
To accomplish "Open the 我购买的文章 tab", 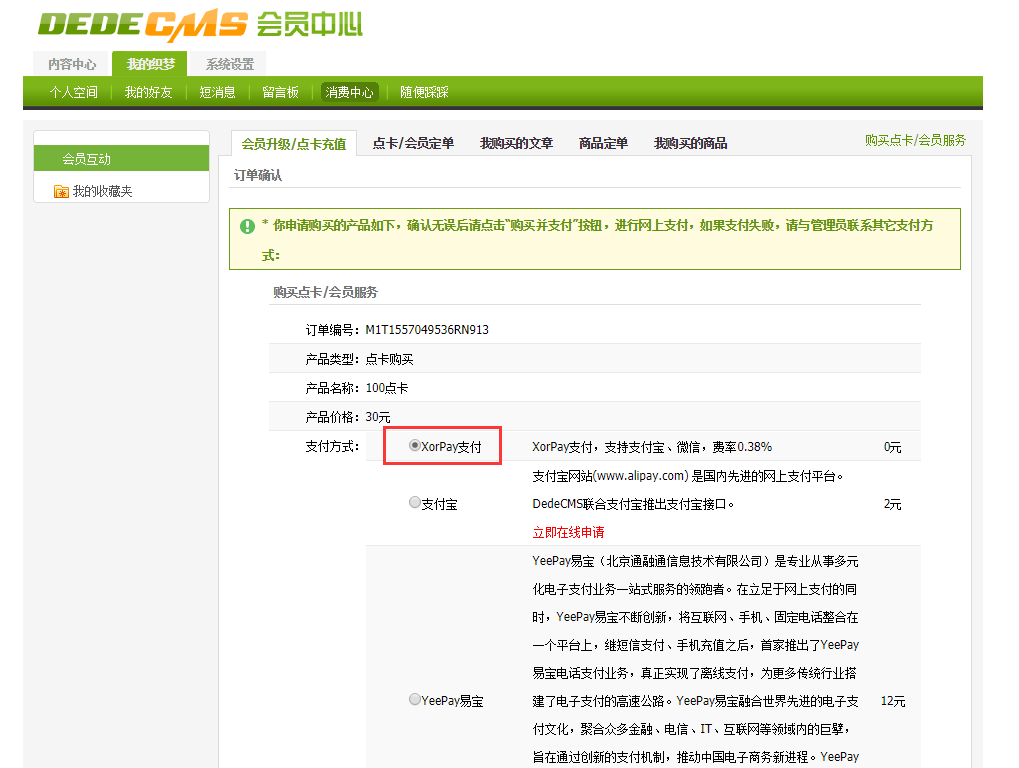I will coord(513,141).
